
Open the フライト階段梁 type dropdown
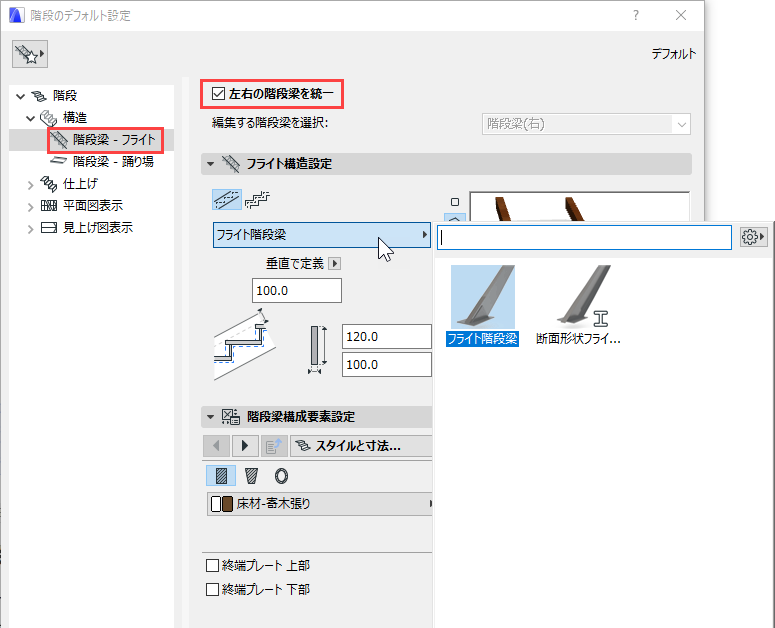(321, 235)
